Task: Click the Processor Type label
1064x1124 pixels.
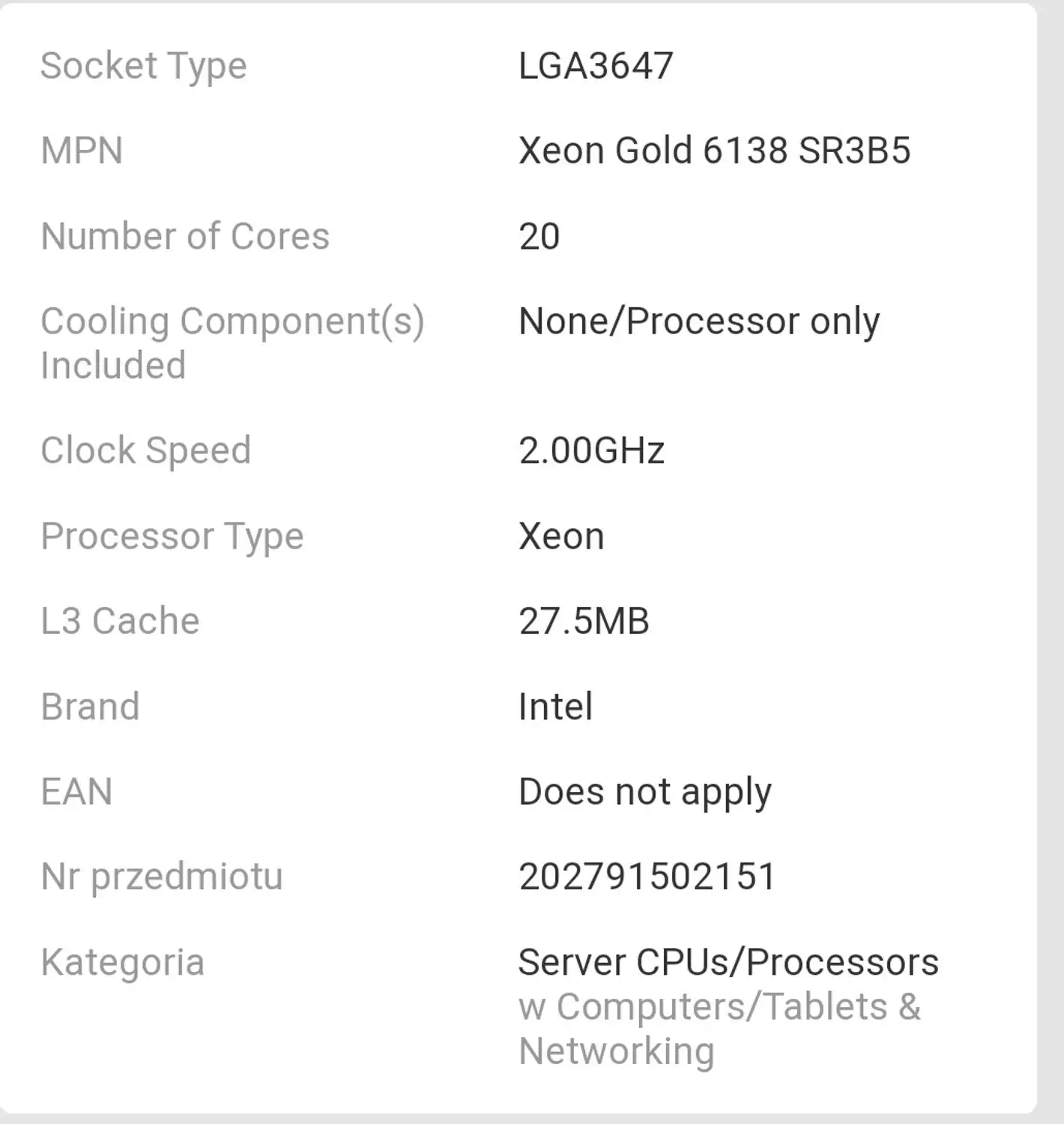Action: click(x=172, y=537)
